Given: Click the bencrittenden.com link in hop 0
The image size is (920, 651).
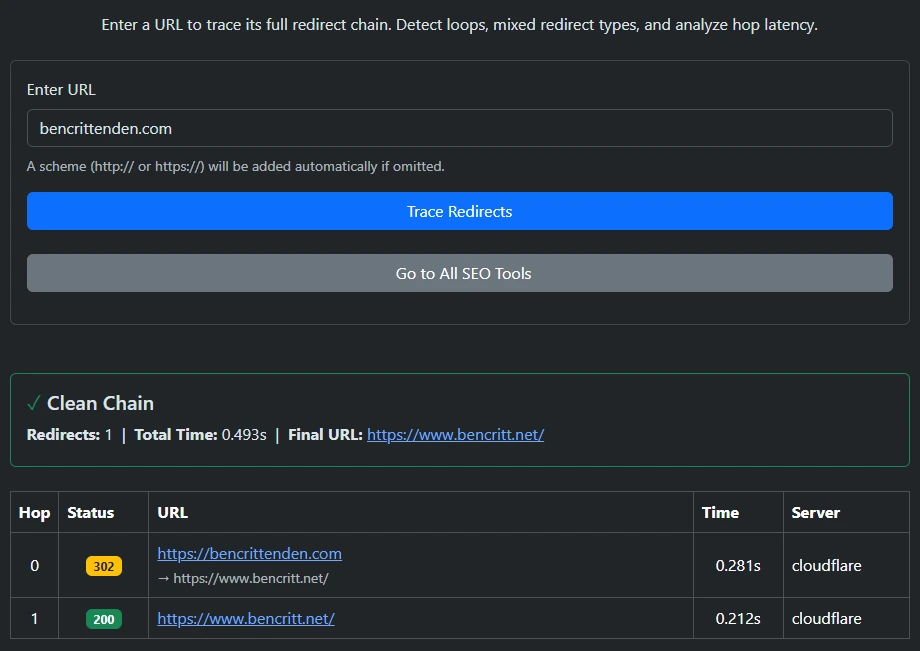Looking at the screenshot, I should tap(249, 553).
